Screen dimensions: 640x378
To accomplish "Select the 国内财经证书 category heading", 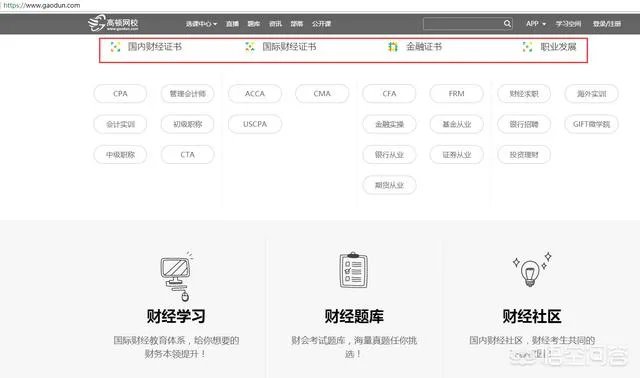I will [x=155, y=47].
